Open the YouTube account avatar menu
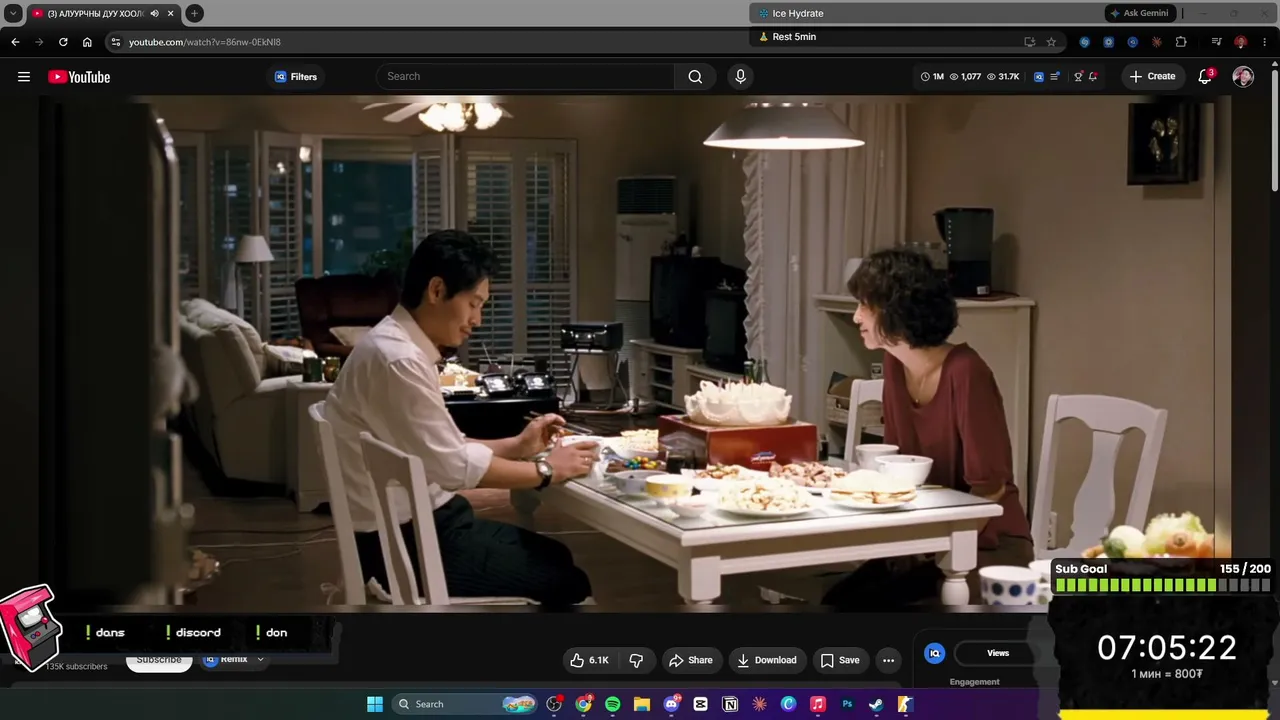1280x720 pixels. [x=1243, y=77]
